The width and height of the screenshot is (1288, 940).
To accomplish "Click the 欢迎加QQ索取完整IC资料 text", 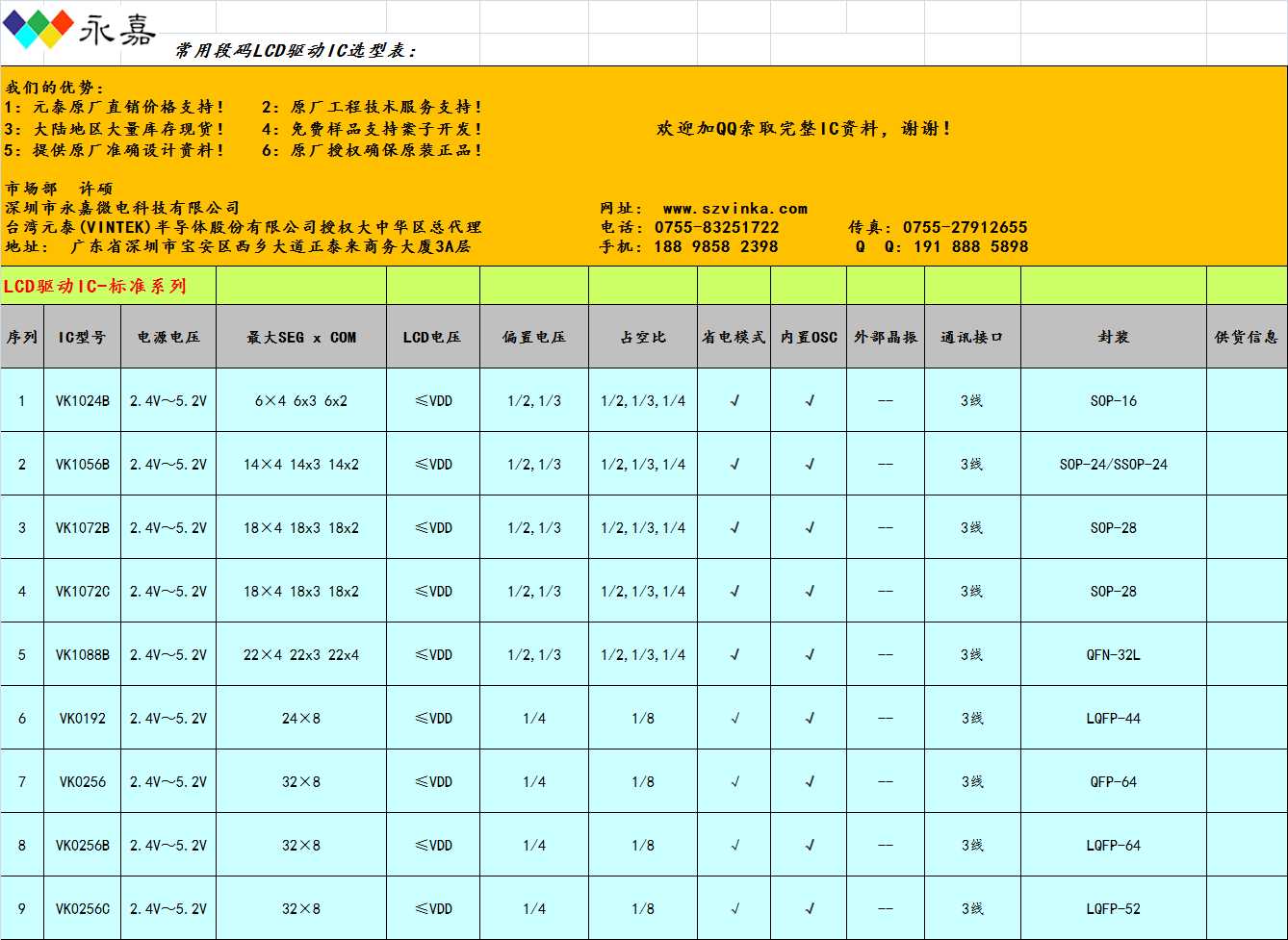I will [804, 128].
